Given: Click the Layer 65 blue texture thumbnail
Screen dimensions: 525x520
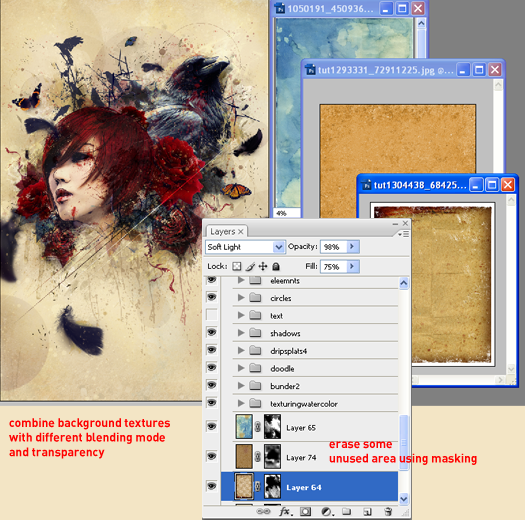Looking at the screenshot, I should tap(244, 427).
